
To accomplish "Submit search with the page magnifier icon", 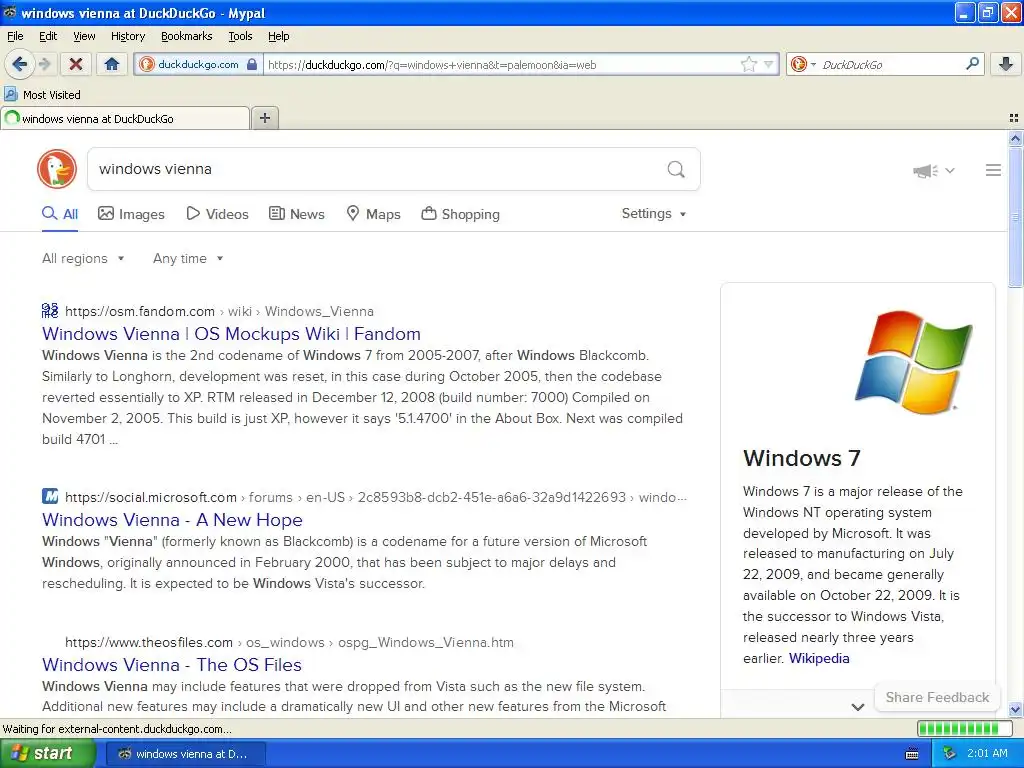I will [676, 170].
